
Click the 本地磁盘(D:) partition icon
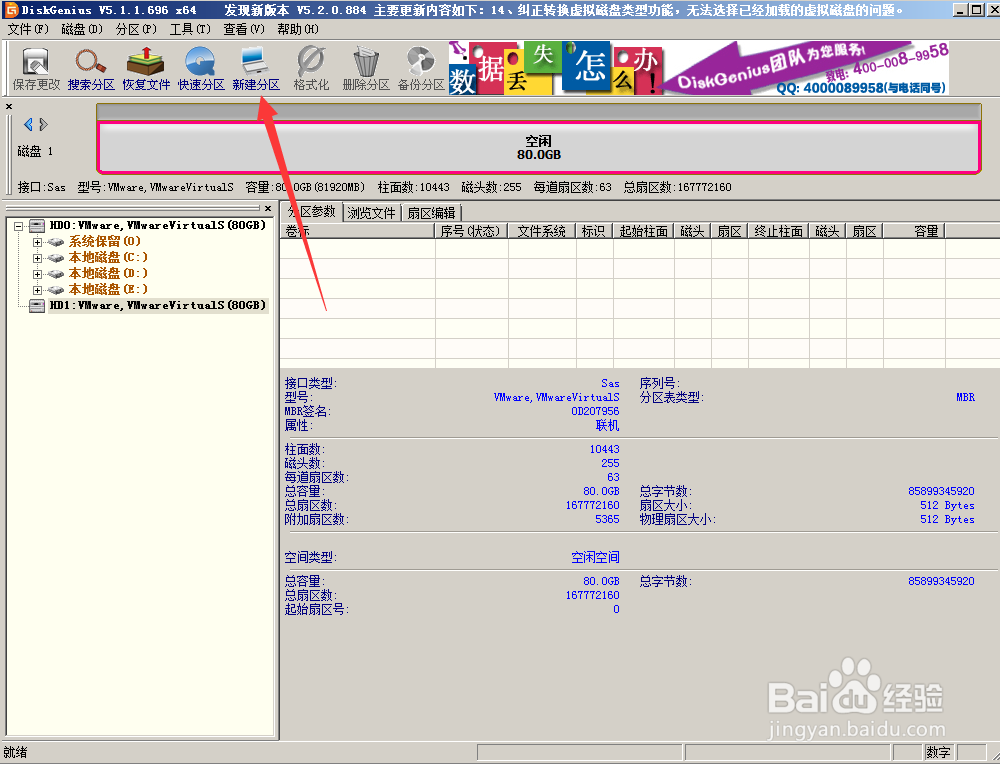pos(55,274)
